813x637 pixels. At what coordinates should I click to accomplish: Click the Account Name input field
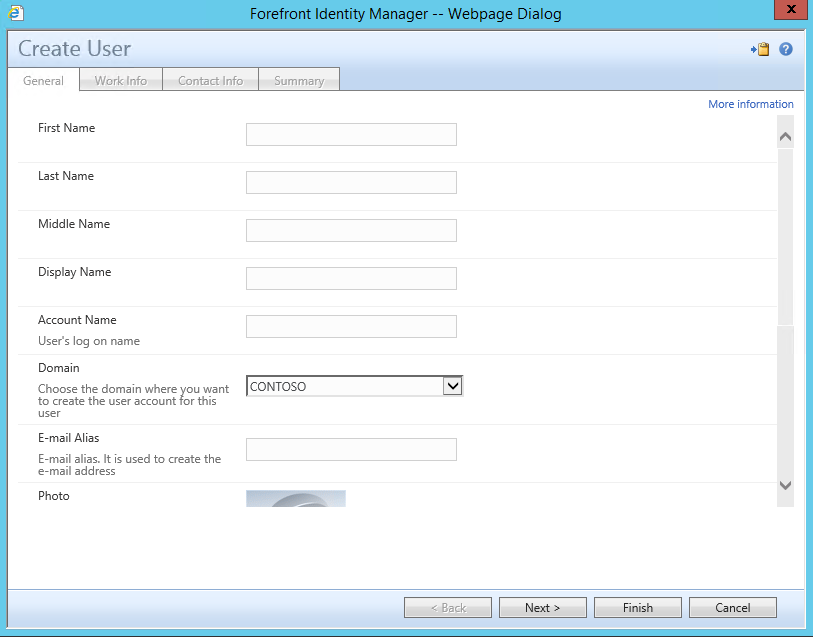pos(351,327)
